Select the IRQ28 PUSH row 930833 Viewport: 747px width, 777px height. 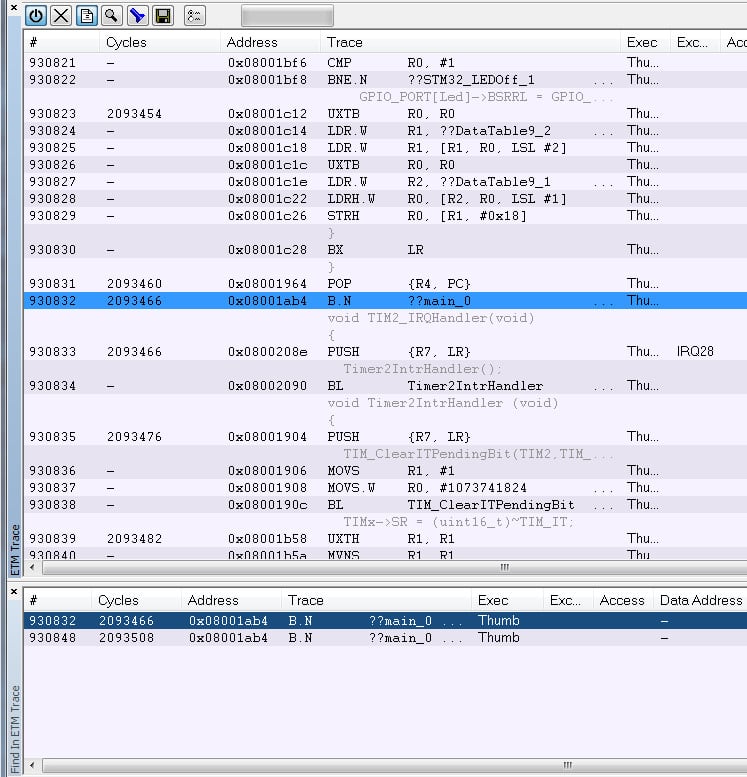point(385,352)
